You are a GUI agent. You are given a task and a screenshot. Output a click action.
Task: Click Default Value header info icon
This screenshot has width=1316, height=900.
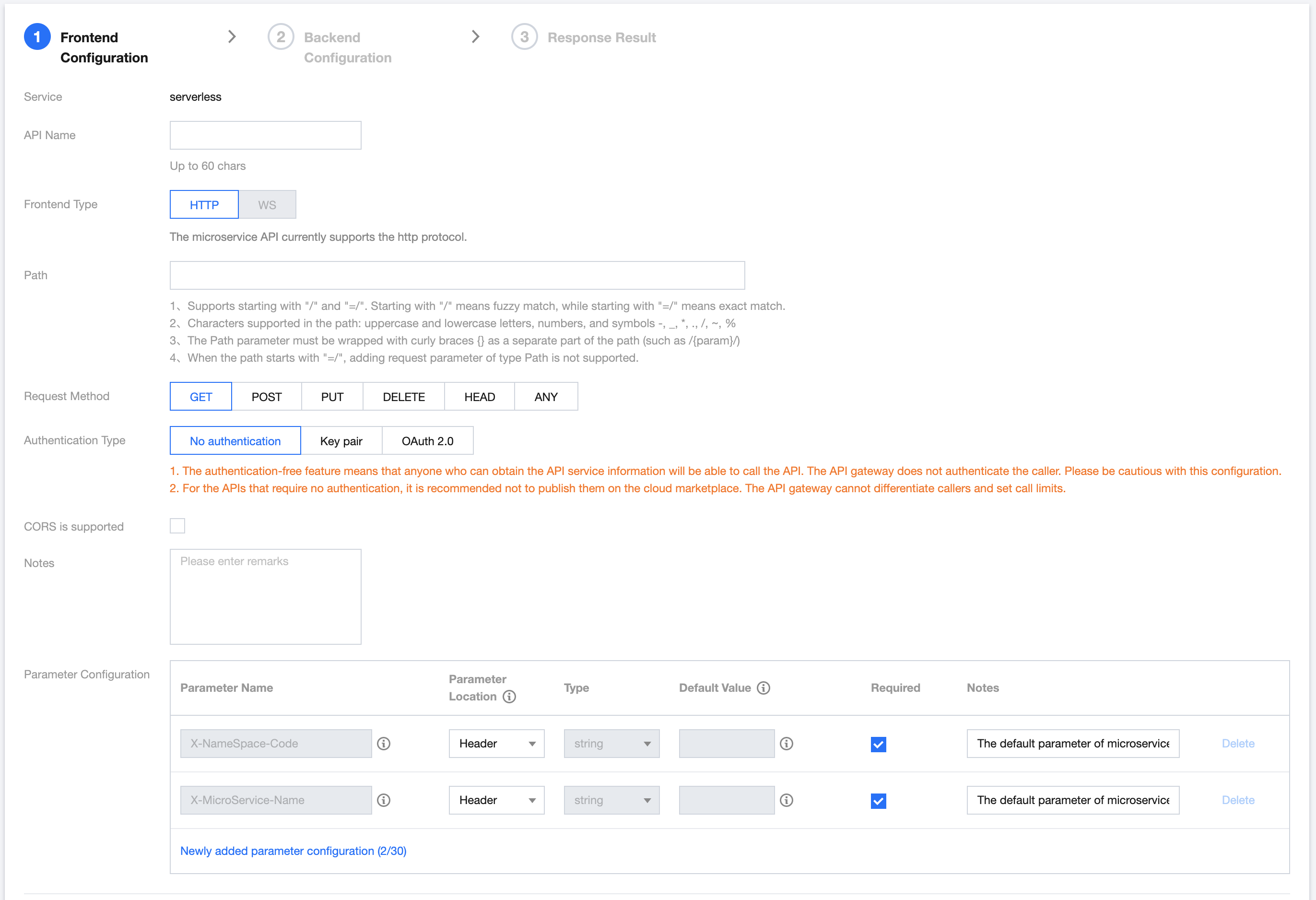[764, 687]
